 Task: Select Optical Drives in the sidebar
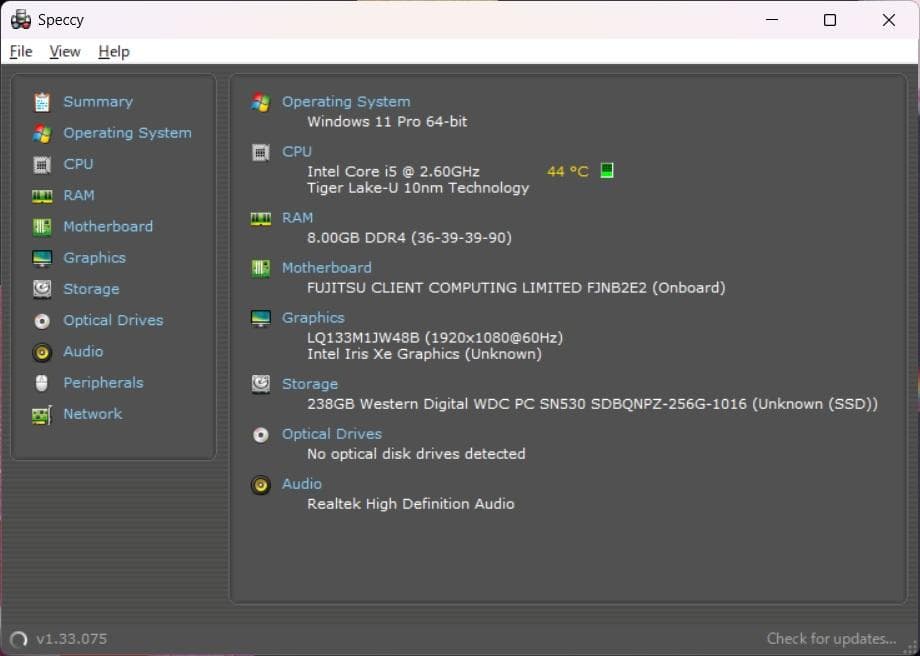[113, 320]
